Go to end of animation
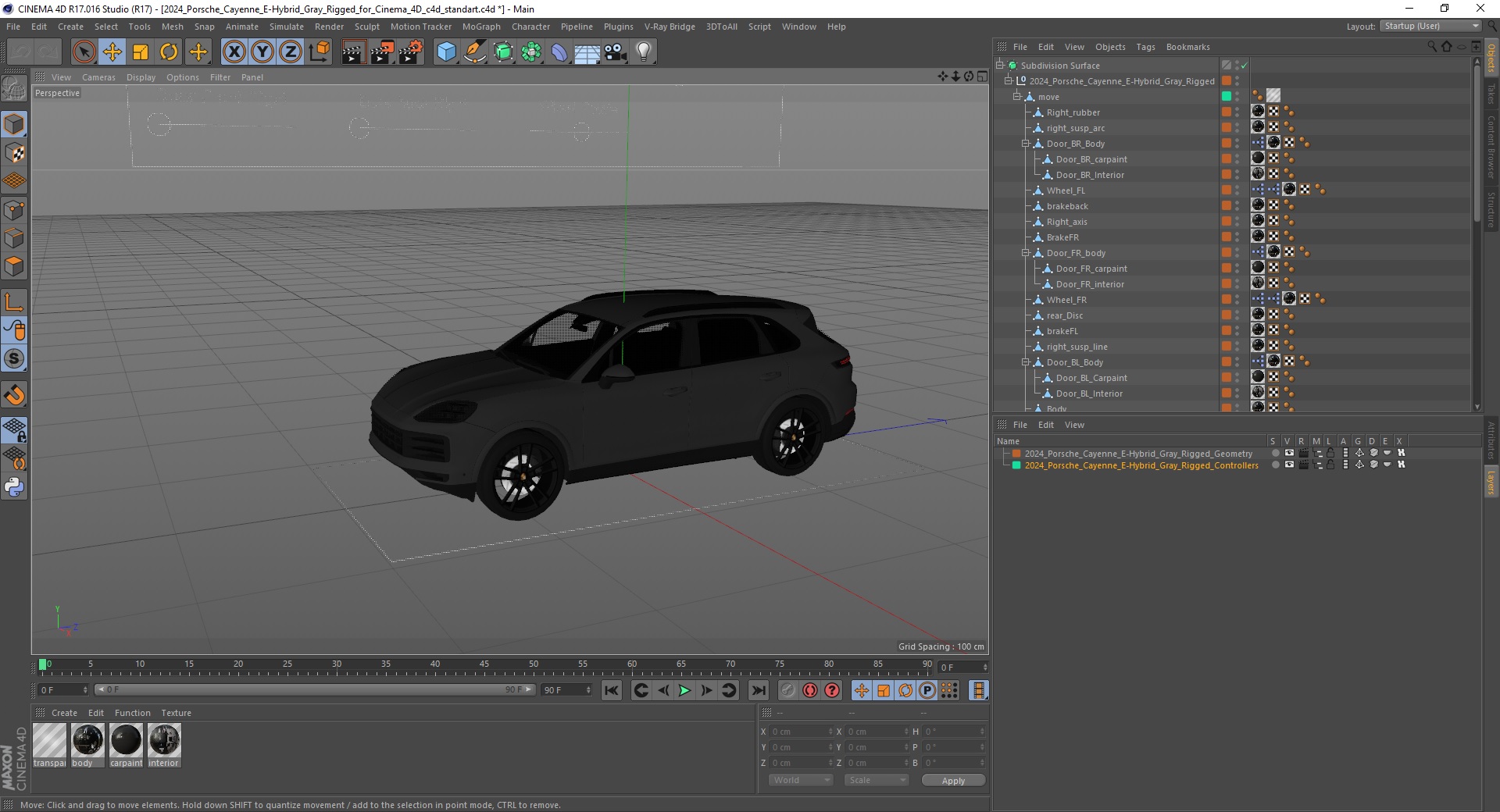 pos(758,690)
